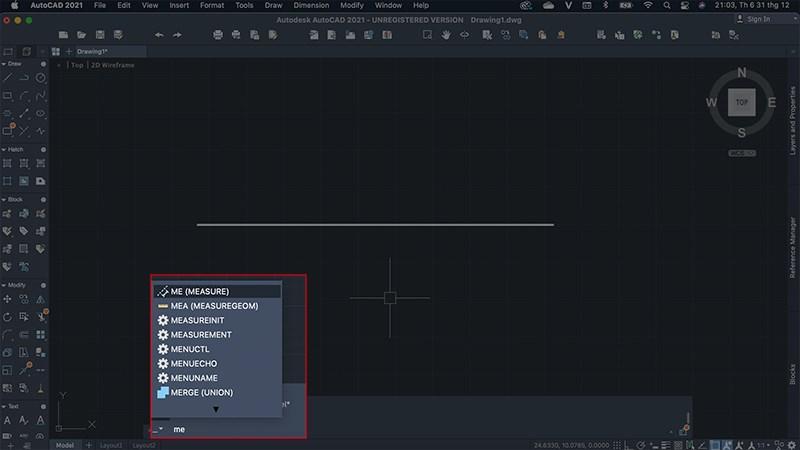Image resolution: width=800 pixels, height=450 pixels.
Task: Select the Move tool in Modify panel
Action: (8, 299)
